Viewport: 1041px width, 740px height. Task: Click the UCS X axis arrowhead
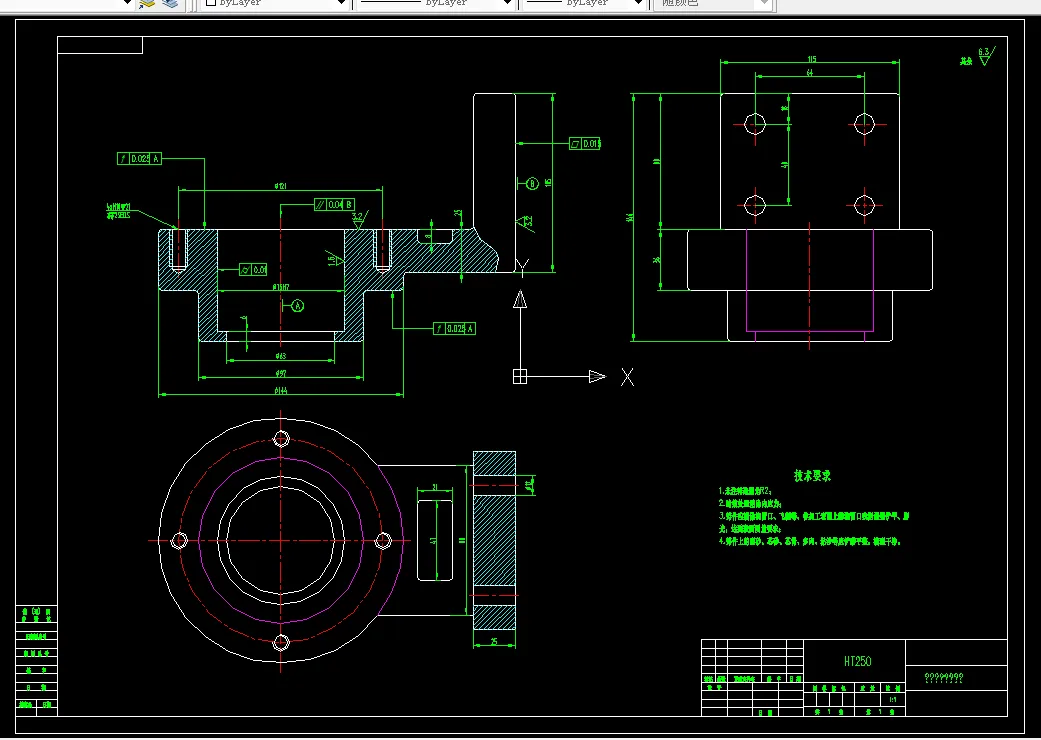tap(598, 376)
